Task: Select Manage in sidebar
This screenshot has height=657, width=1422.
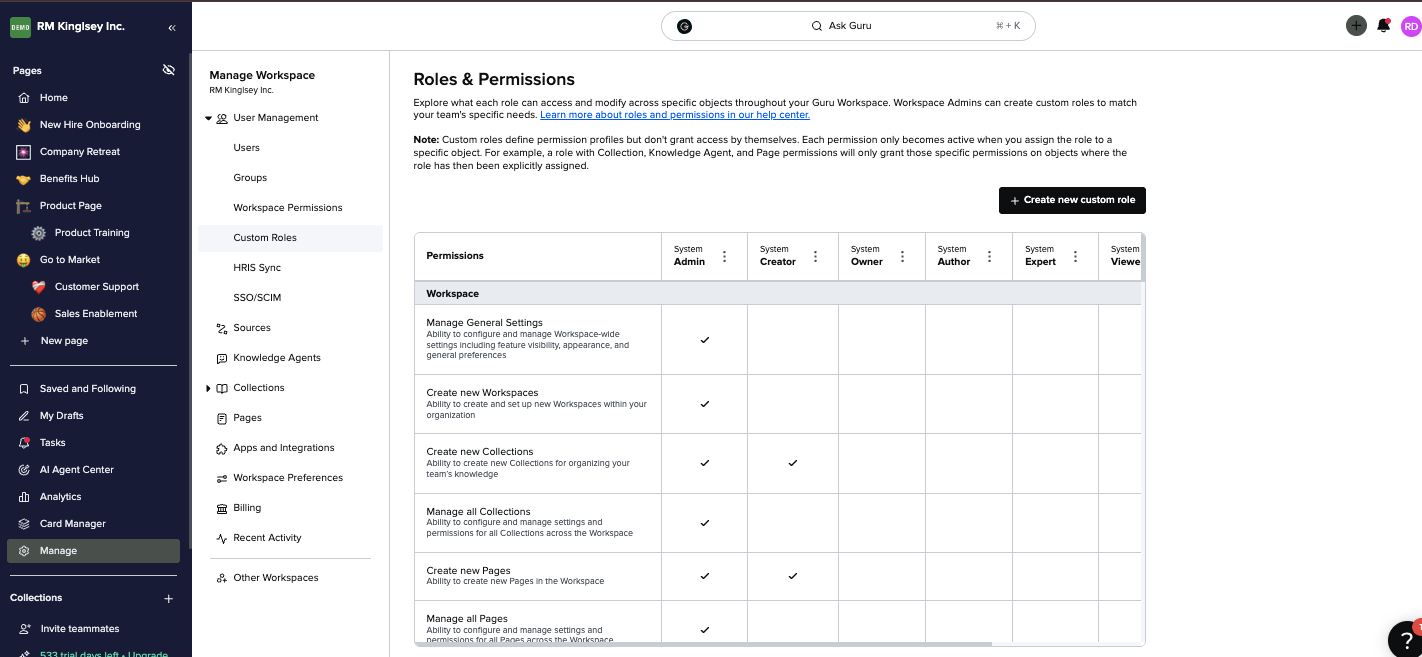Action: [94, 551]
